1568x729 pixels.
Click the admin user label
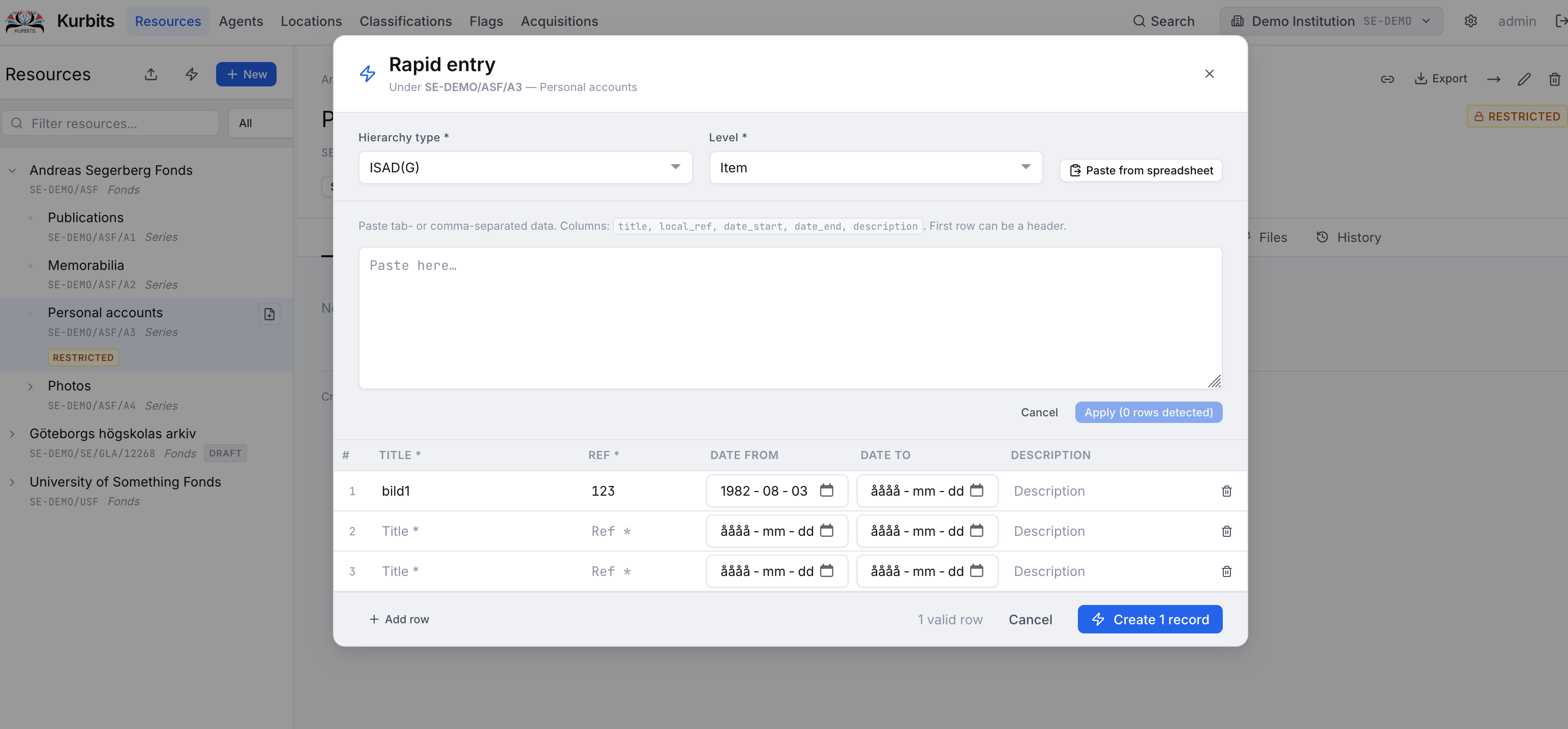tap(1516, 21)
